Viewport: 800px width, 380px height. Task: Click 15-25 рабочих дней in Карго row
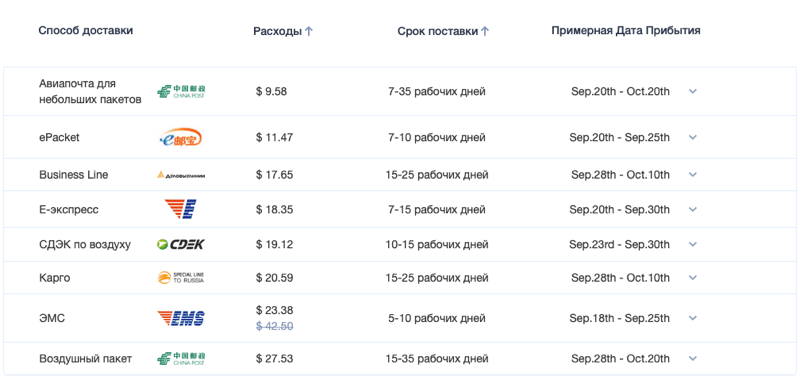(437, 278)
